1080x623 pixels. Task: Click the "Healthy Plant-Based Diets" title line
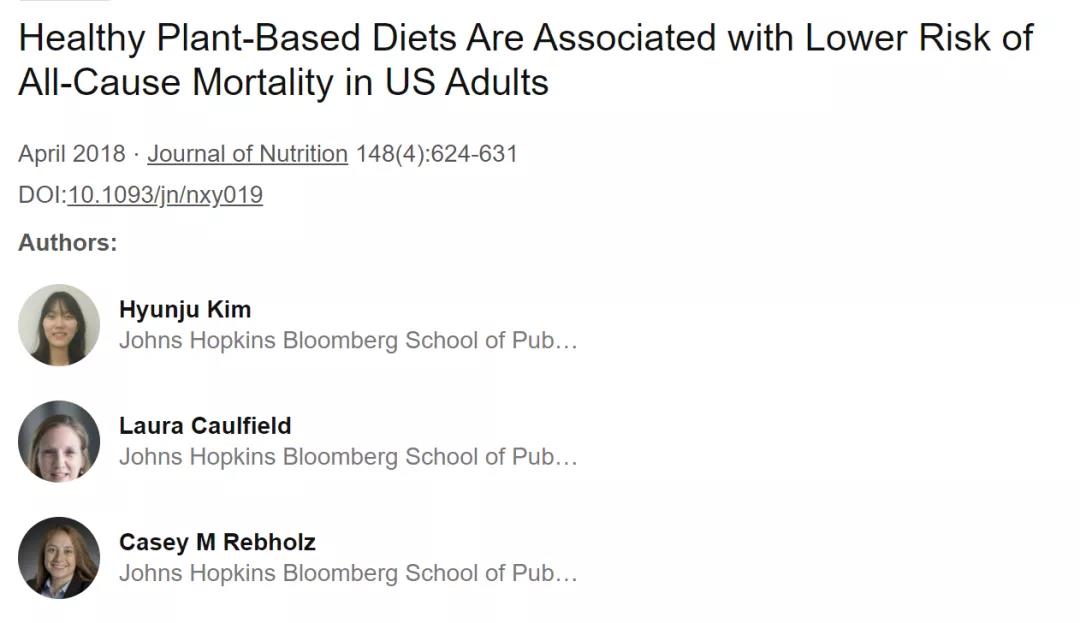coord(526,38)
